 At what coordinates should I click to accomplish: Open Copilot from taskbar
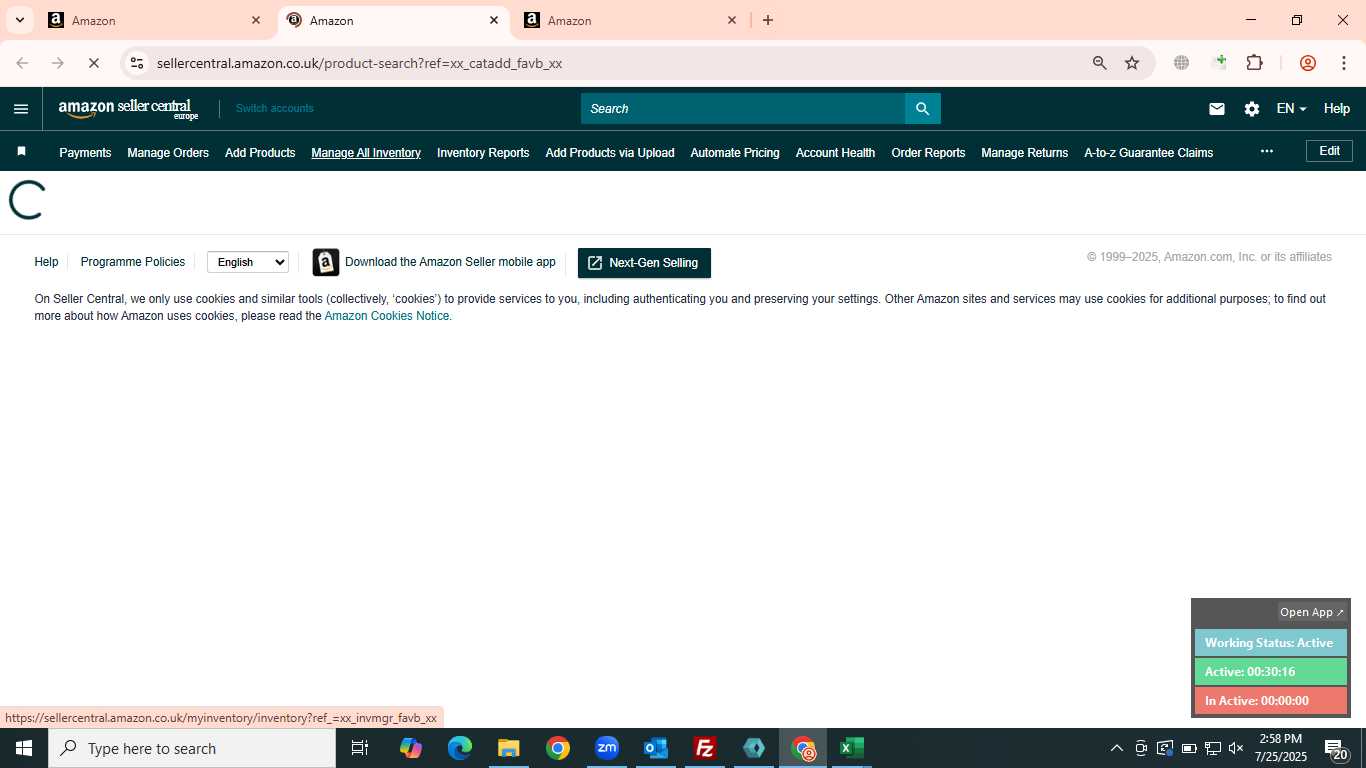pos(411,748)
